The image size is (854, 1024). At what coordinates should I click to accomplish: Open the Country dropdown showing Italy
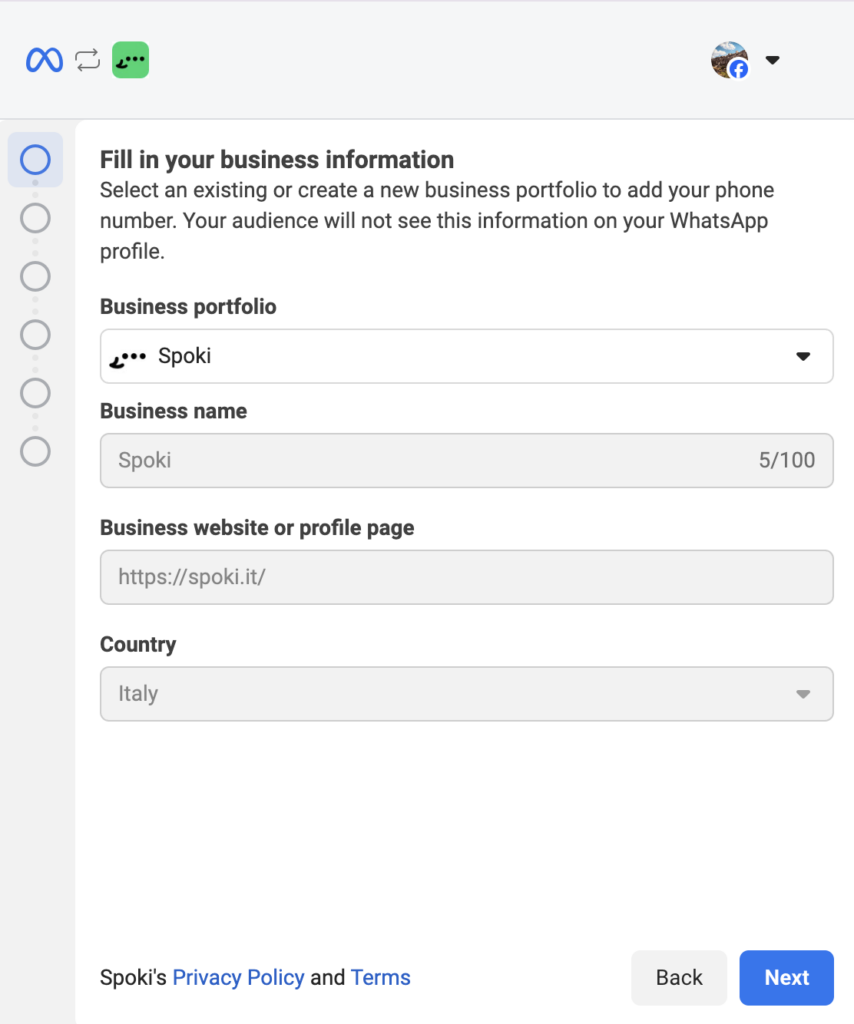click(466, 693)
